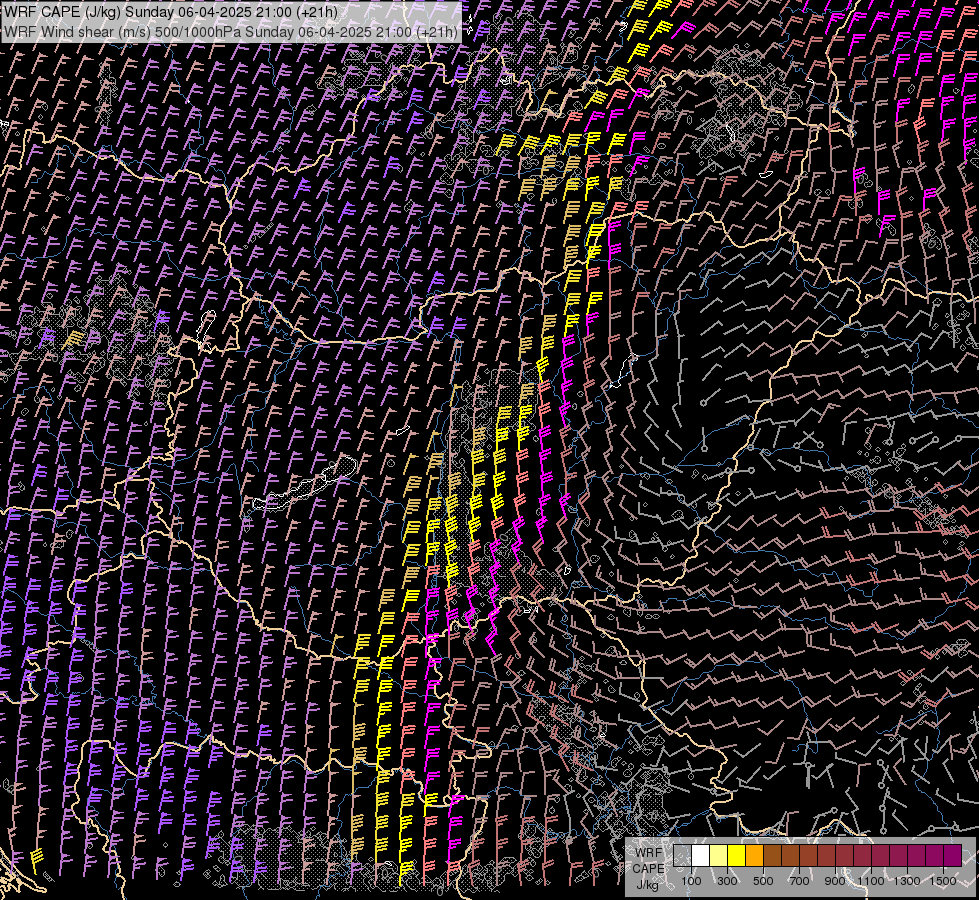Select the last magenta-purple legend swatch
The height and width of the screenshot is (900, 979).
tap(952, 856)
